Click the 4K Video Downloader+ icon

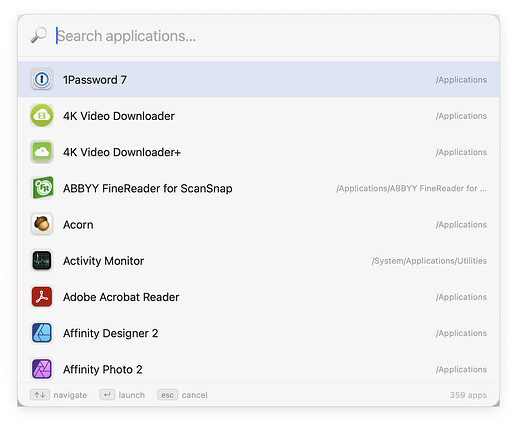tap(42, 152)
